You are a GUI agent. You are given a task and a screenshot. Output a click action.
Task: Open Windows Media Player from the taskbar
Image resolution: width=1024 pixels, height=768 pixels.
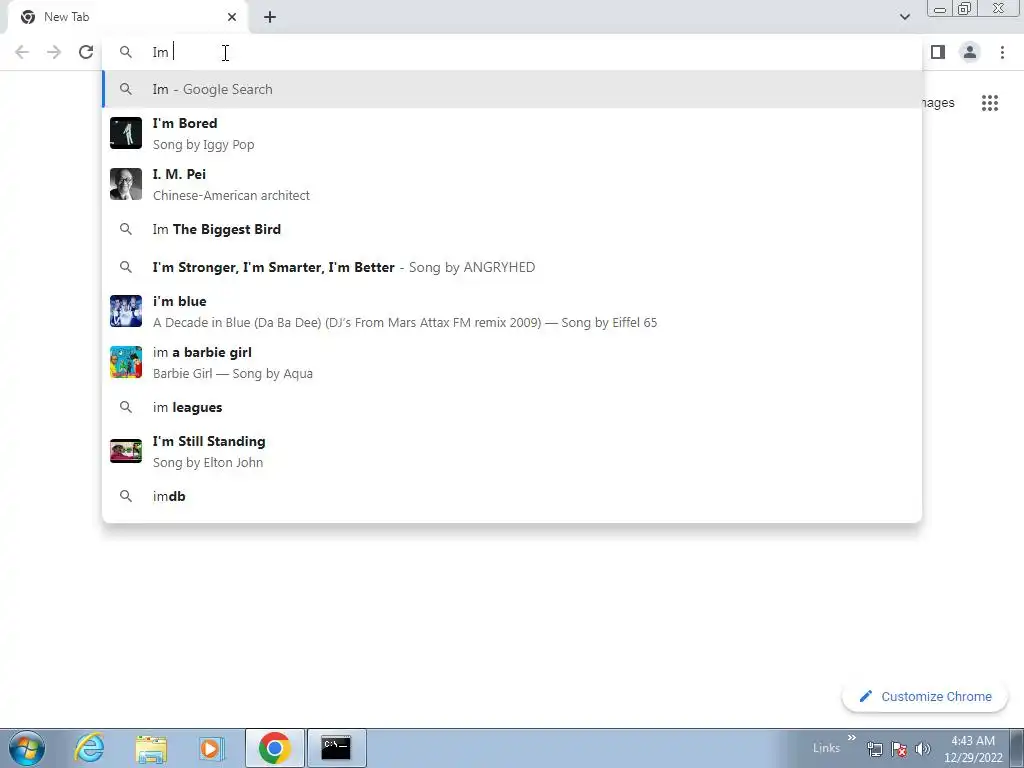pyautogui.click(x=211, y=748)
